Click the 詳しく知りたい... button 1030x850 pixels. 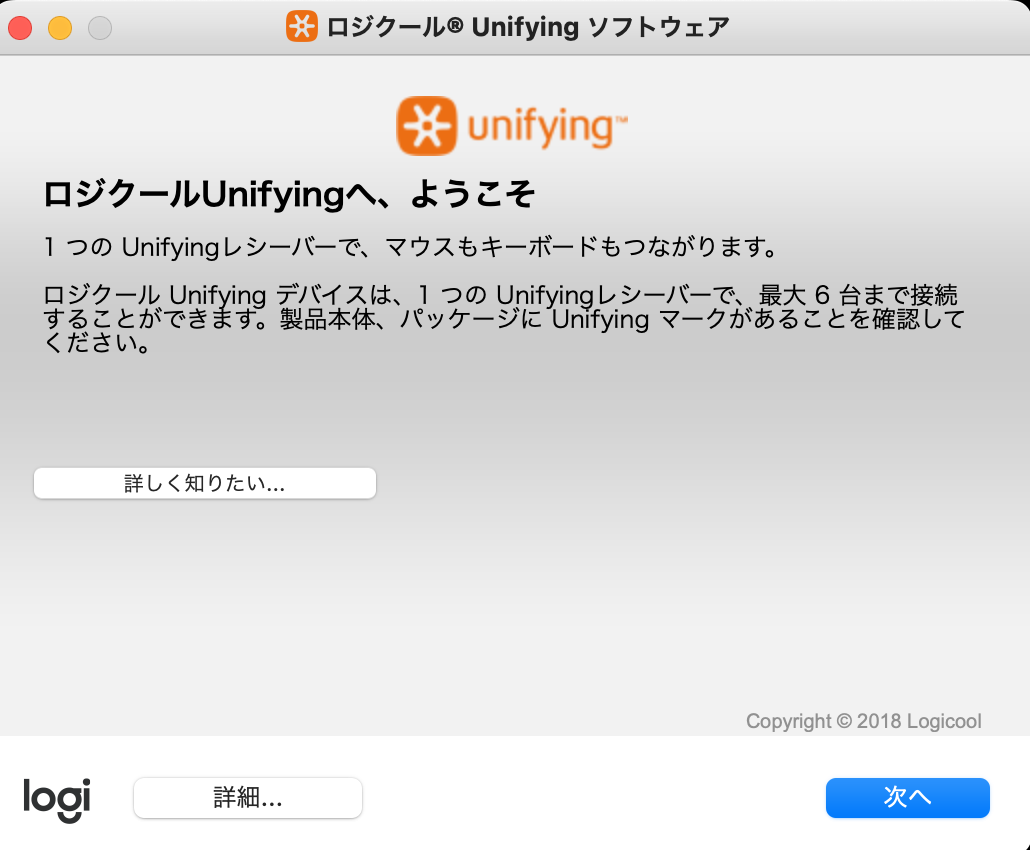click(205, 483)
